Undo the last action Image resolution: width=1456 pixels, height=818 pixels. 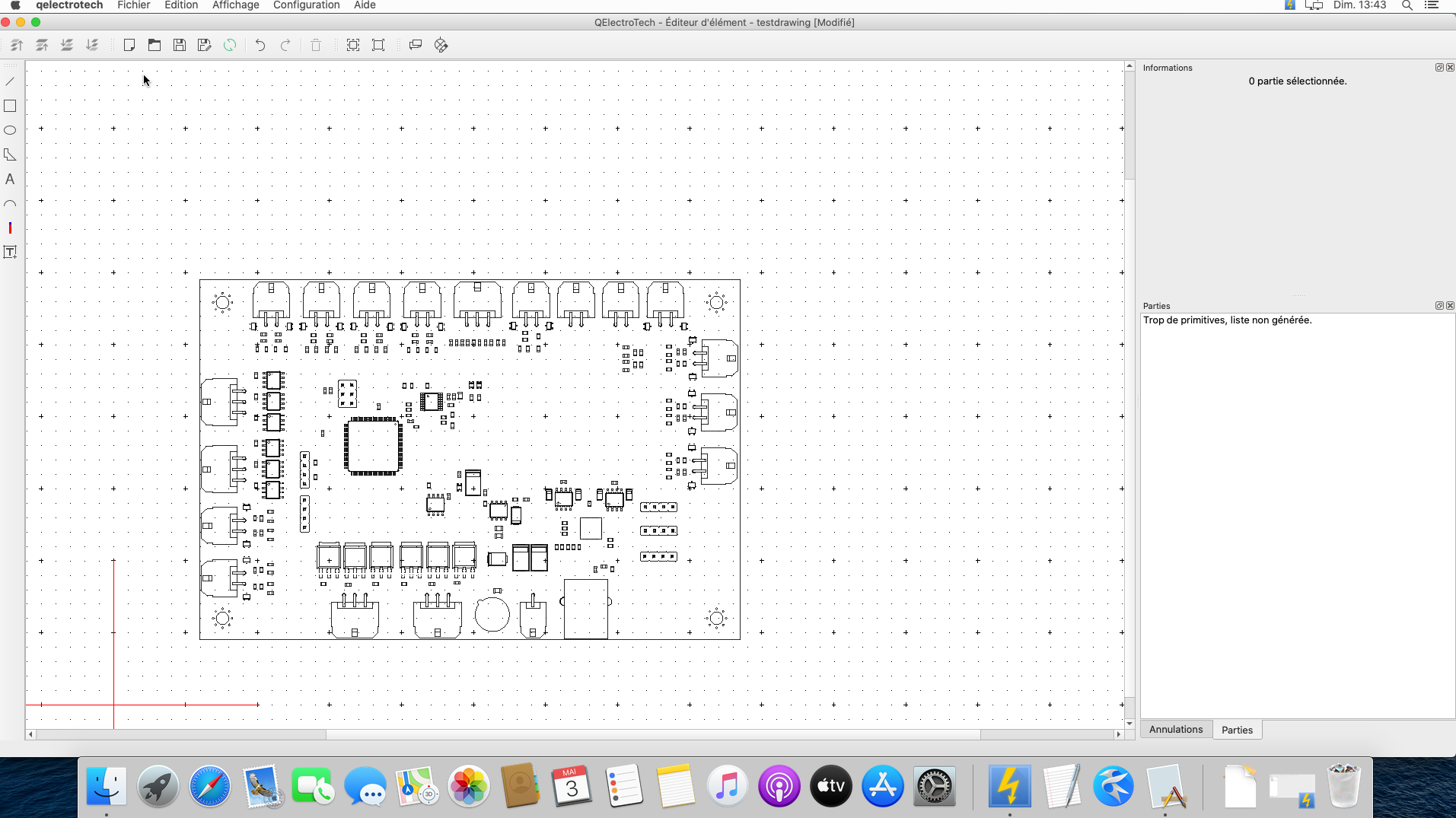[260, 45]
